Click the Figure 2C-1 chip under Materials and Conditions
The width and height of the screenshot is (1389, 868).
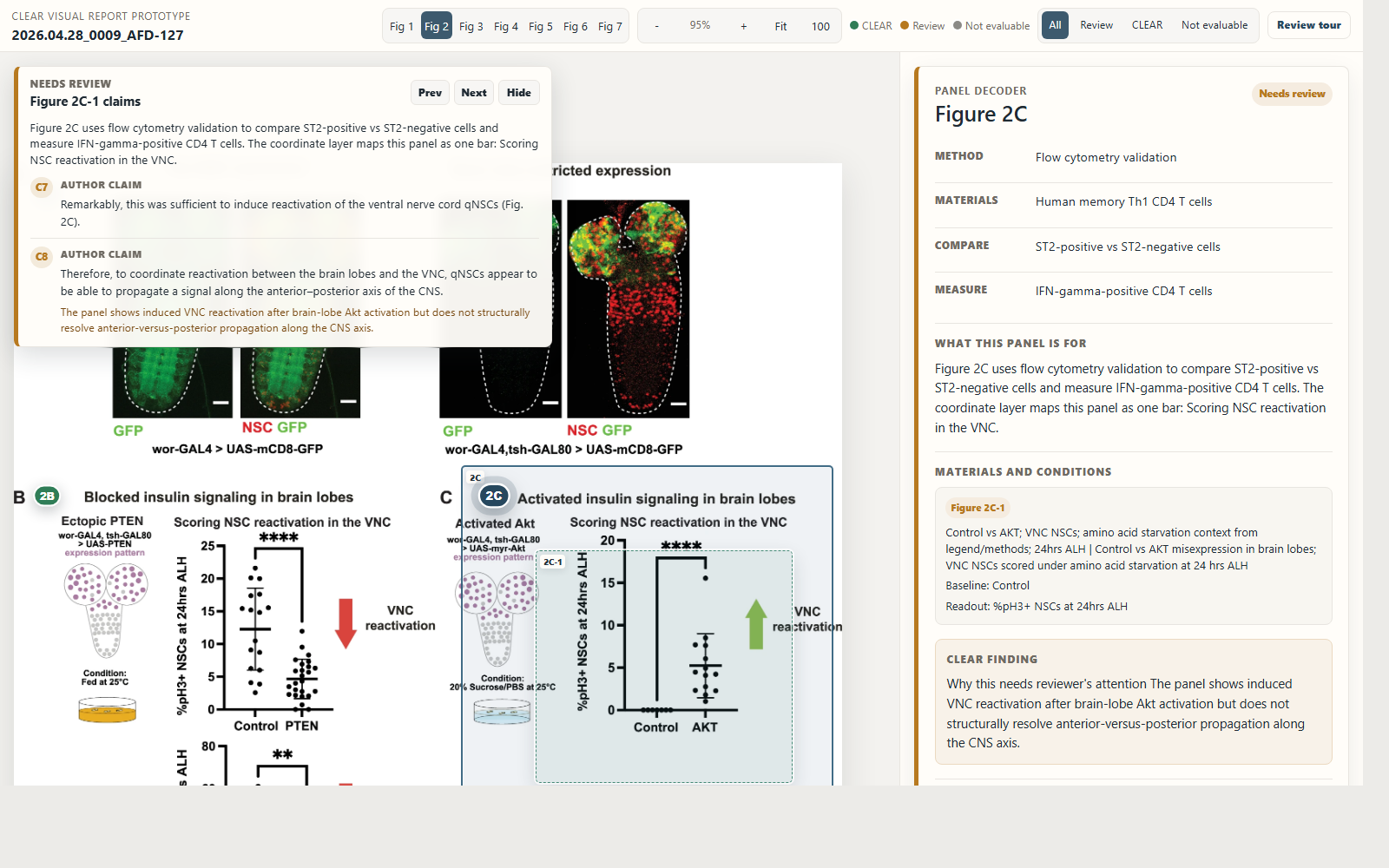point(978,508)
